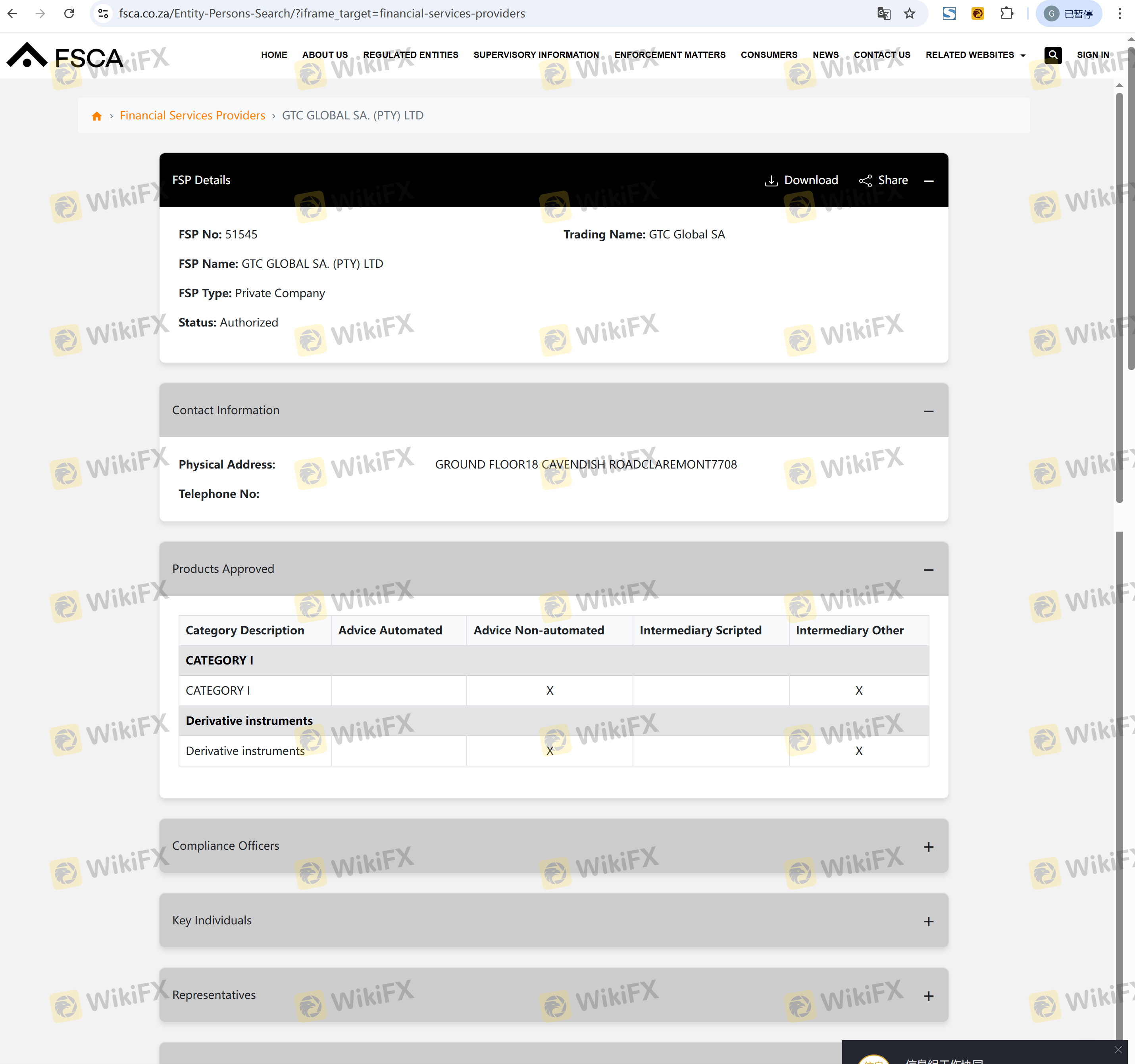
Task: Click the black search icon in navbar
Action: point(1052,55)
